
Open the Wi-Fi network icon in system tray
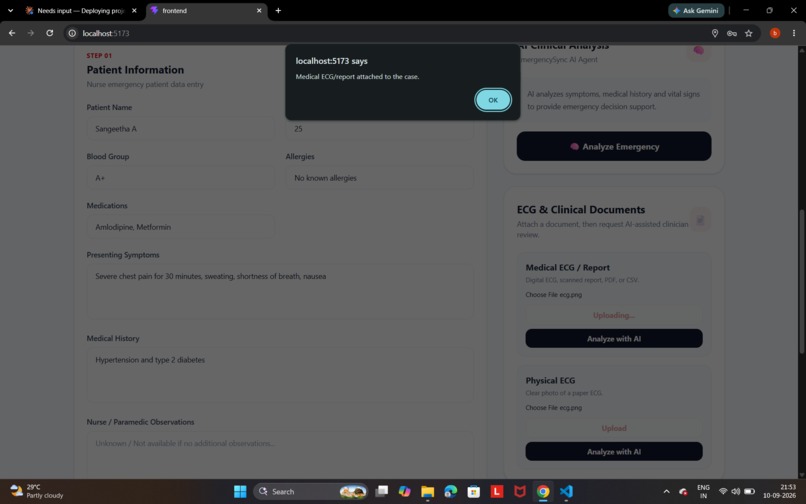[723, 491]
